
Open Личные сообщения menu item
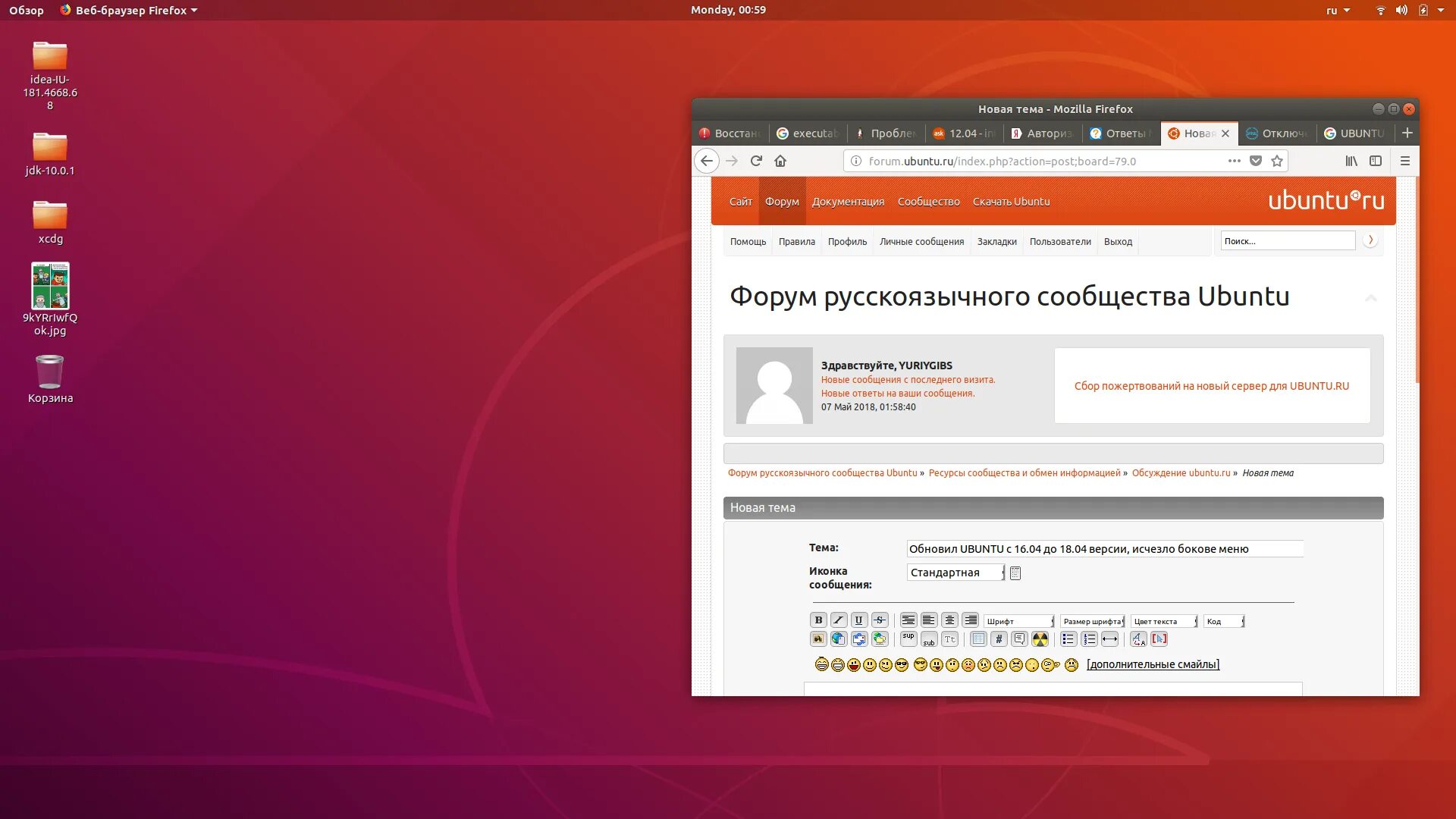click(921, 242)
